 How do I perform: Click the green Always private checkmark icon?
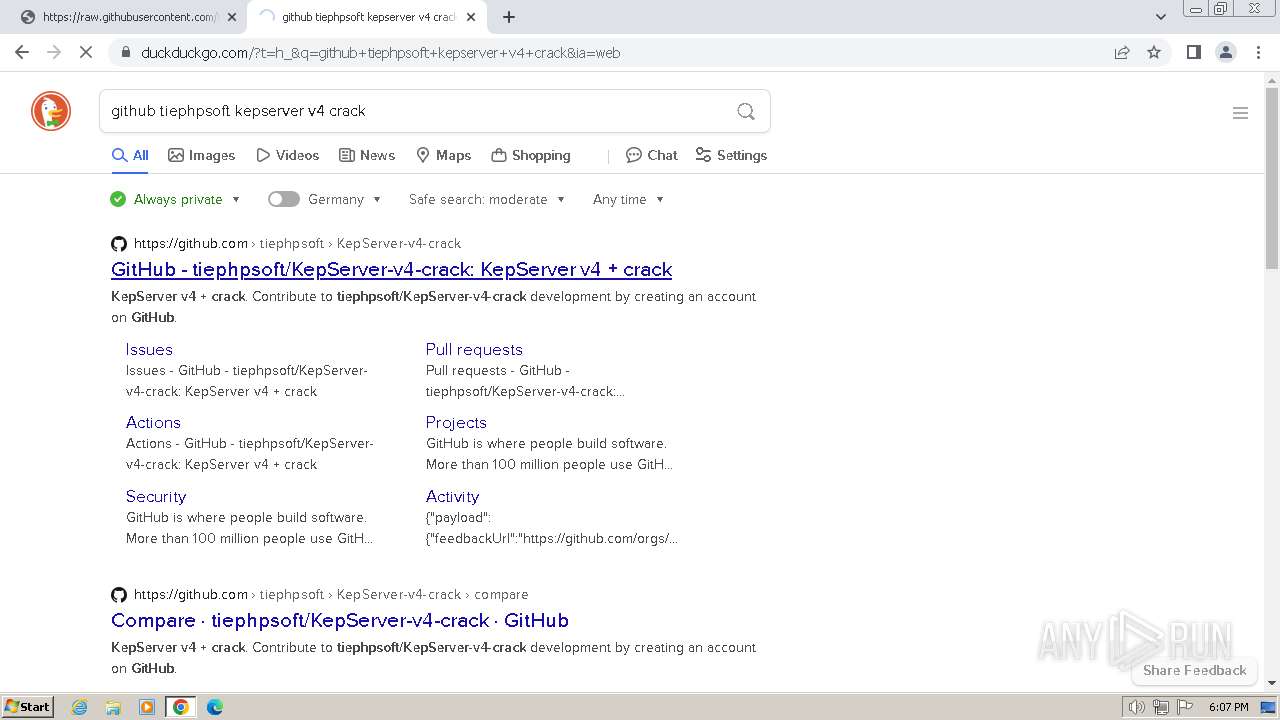118,199
